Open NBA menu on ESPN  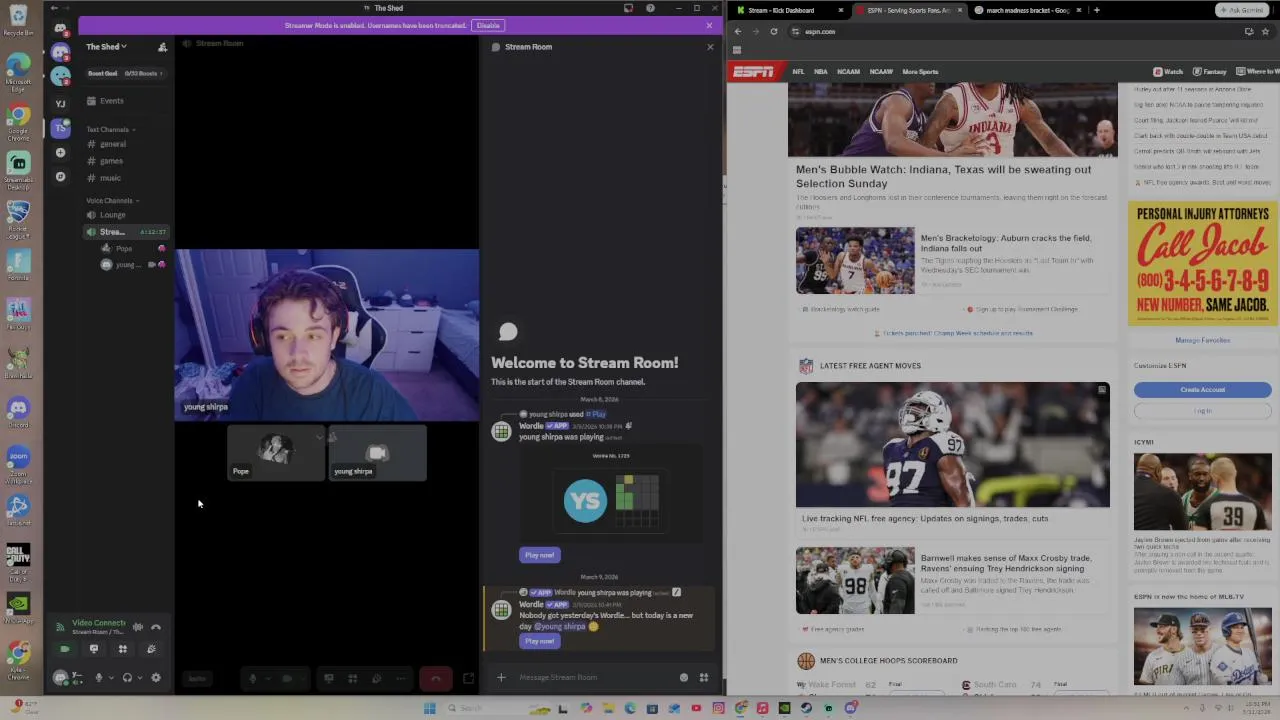pyautogui.click(x=820, y=72)
